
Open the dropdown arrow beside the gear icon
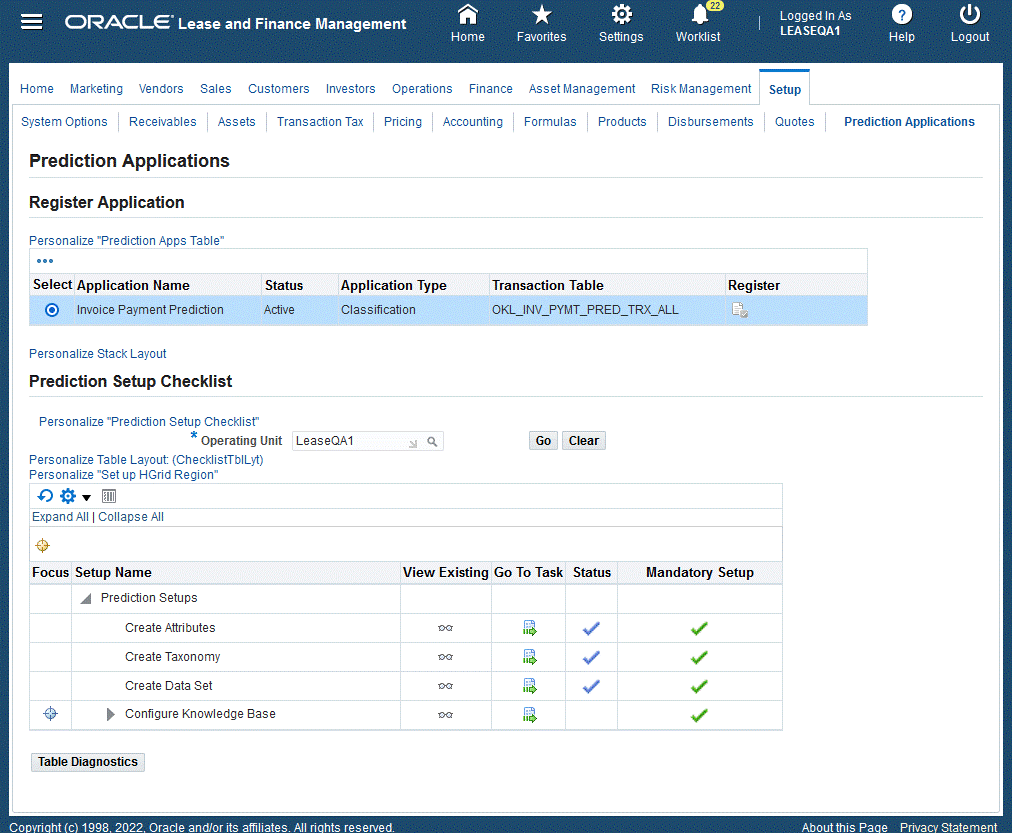click(x=86, y=497)
